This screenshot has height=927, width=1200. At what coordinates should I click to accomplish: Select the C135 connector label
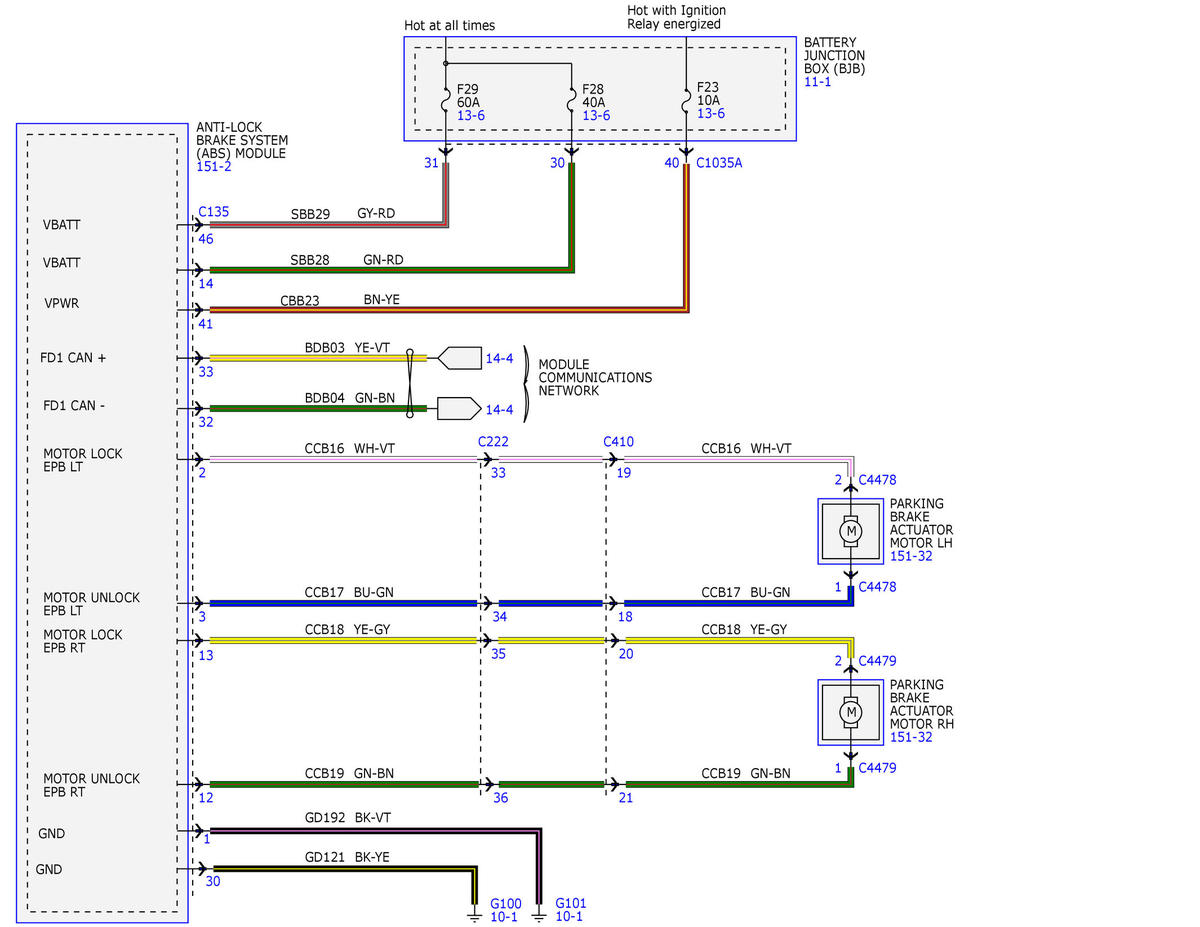214,212
